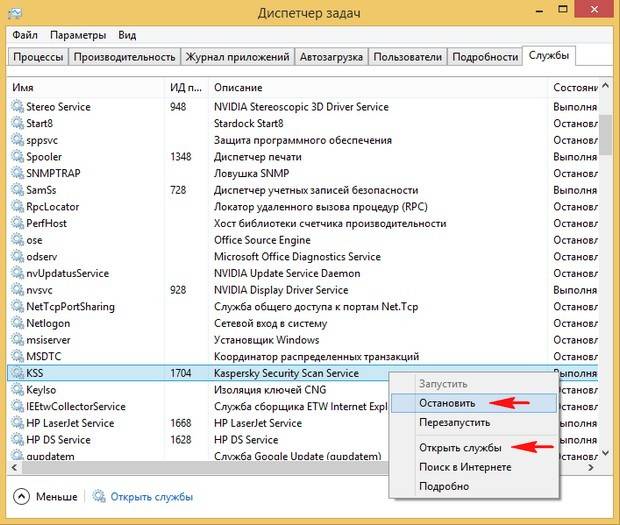Image resolution: width=620 pixels, height=525 pixels.
Task: Click the nvUpdatusService gear icon
Action: coord(17,273)
